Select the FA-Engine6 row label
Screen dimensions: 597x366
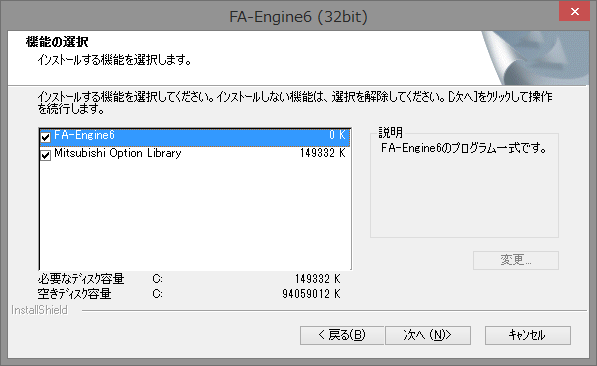coord(84,135)
